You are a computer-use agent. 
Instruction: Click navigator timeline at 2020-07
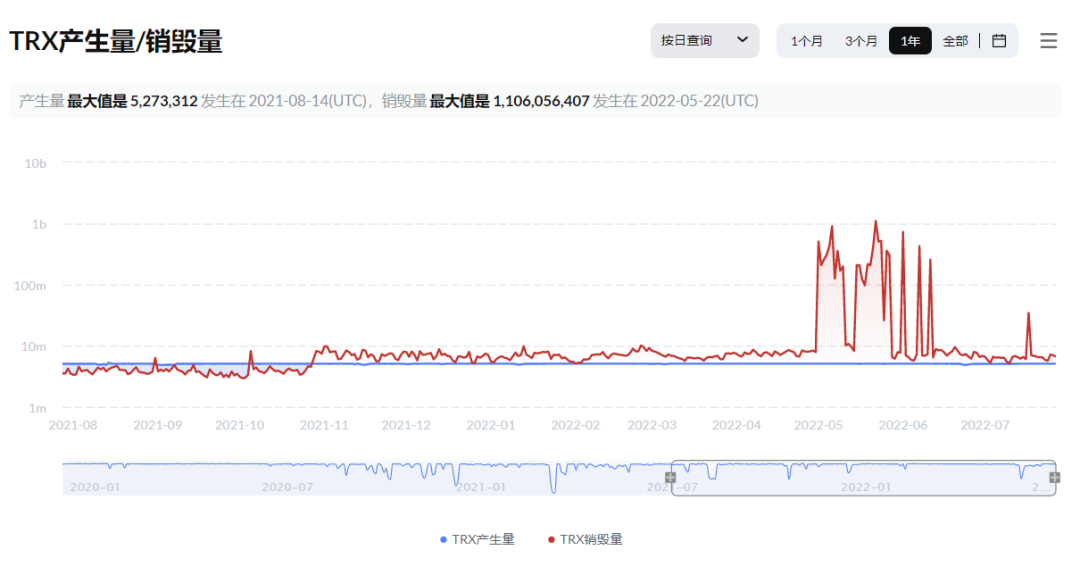tap(287, 486)
